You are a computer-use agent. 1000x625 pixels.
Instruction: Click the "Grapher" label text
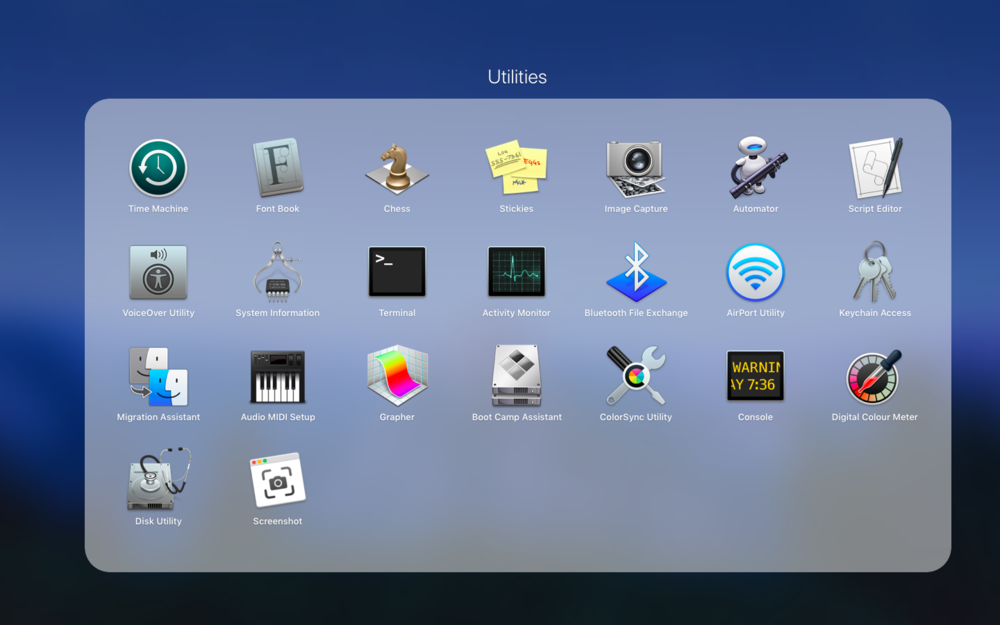[x=397, y=417]
